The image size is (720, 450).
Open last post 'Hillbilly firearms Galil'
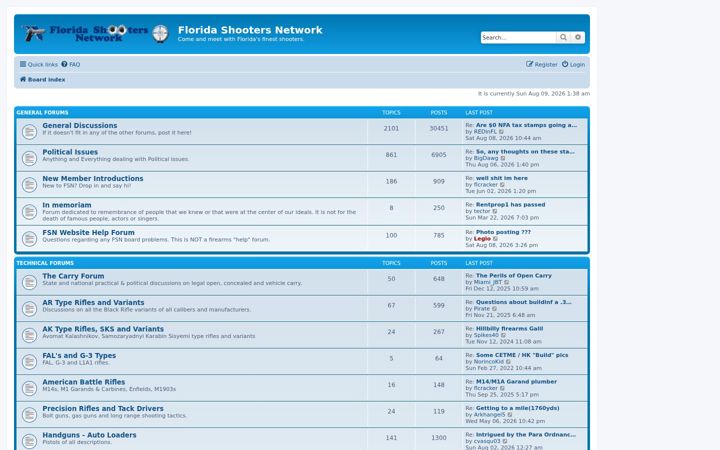point(509,329)
